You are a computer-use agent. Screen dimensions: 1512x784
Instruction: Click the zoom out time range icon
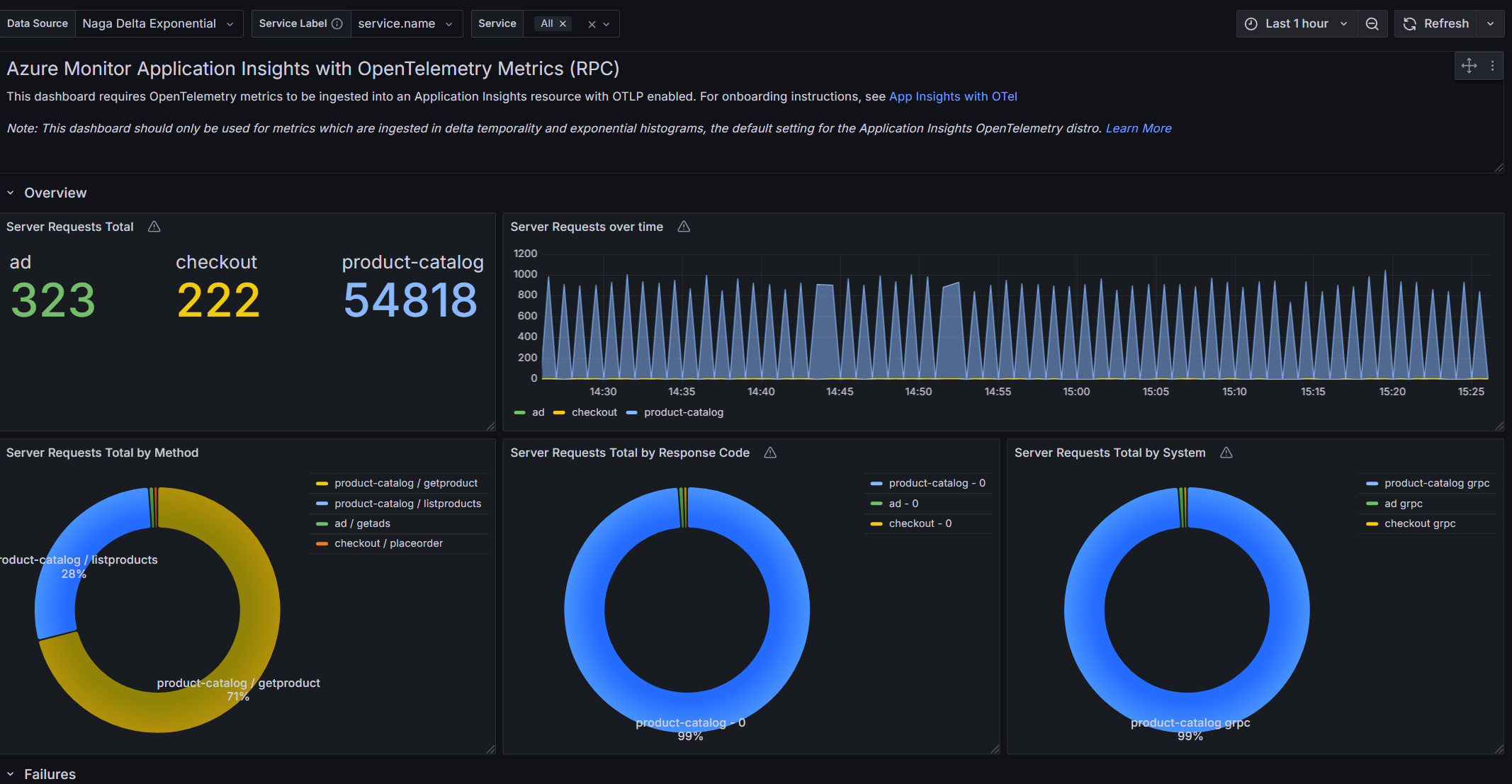1372,24
